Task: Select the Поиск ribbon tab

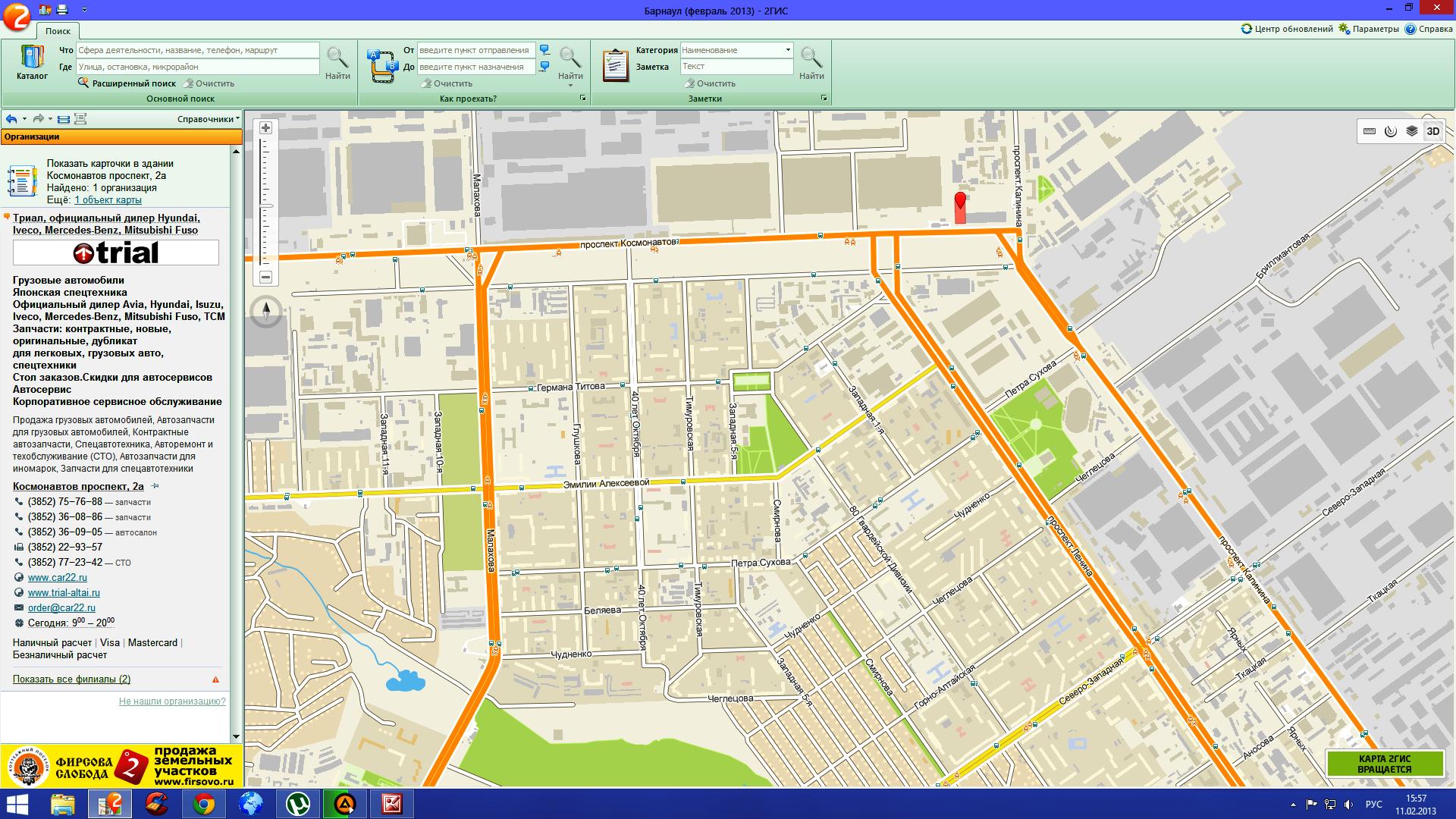Action: tap(58, 31)
